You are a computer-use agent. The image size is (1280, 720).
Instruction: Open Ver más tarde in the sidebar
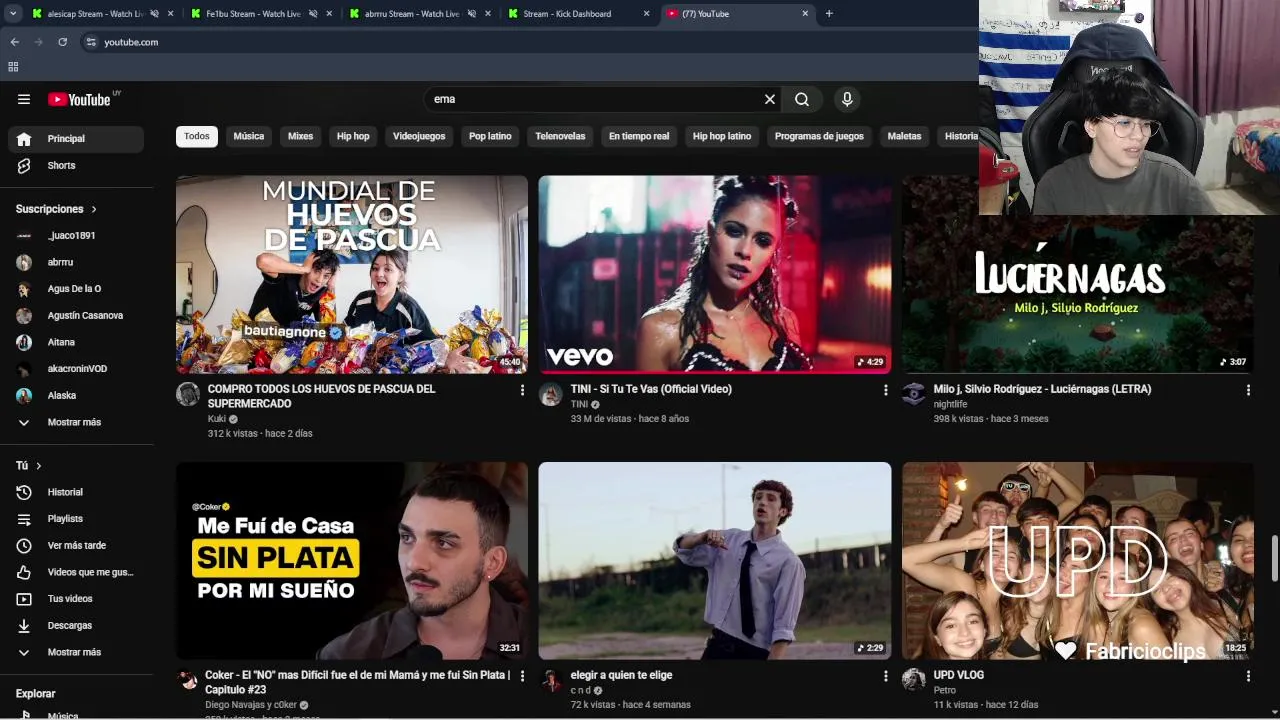[x=76, y=546]
